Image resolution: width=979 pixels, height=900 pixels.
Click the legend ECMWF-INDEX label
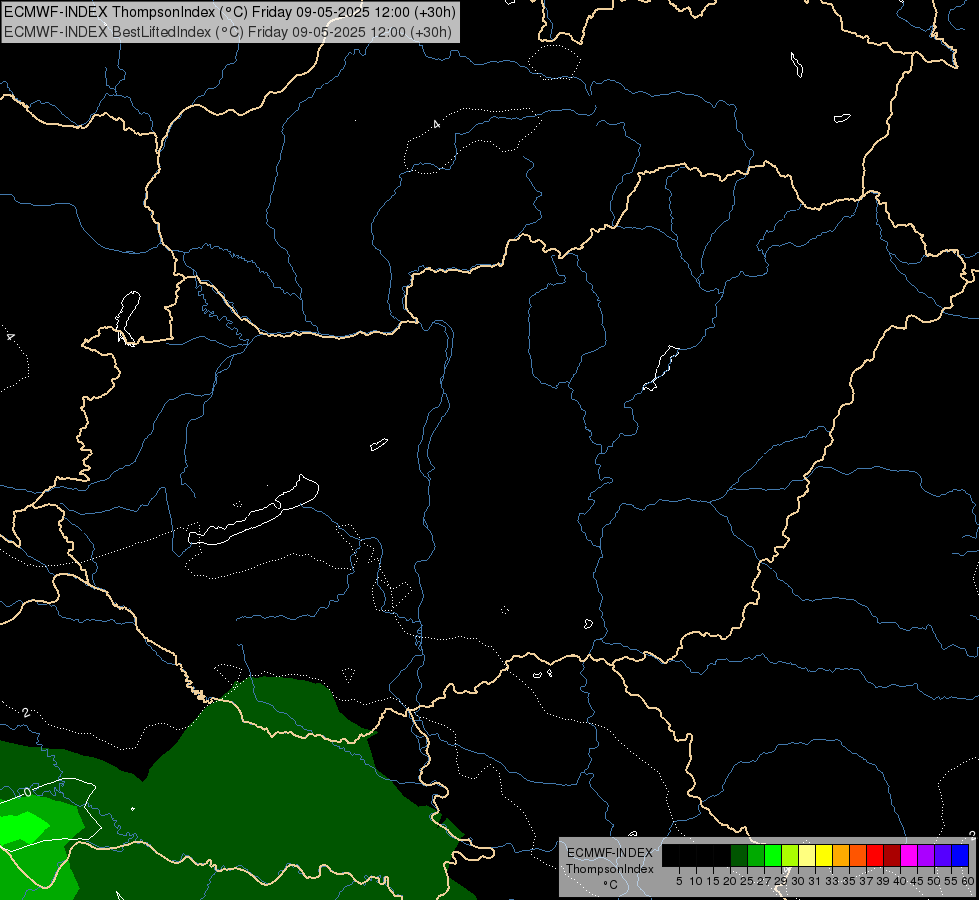pyautogui.click(x=609, y=853)
